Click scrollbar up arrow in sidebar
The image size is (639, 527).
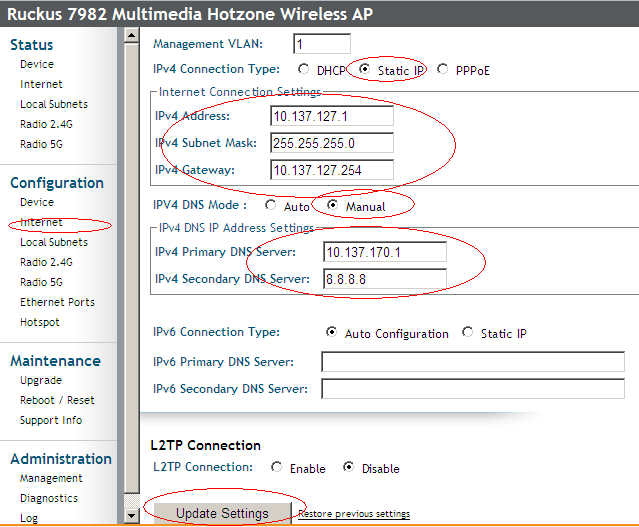[132, 35]
